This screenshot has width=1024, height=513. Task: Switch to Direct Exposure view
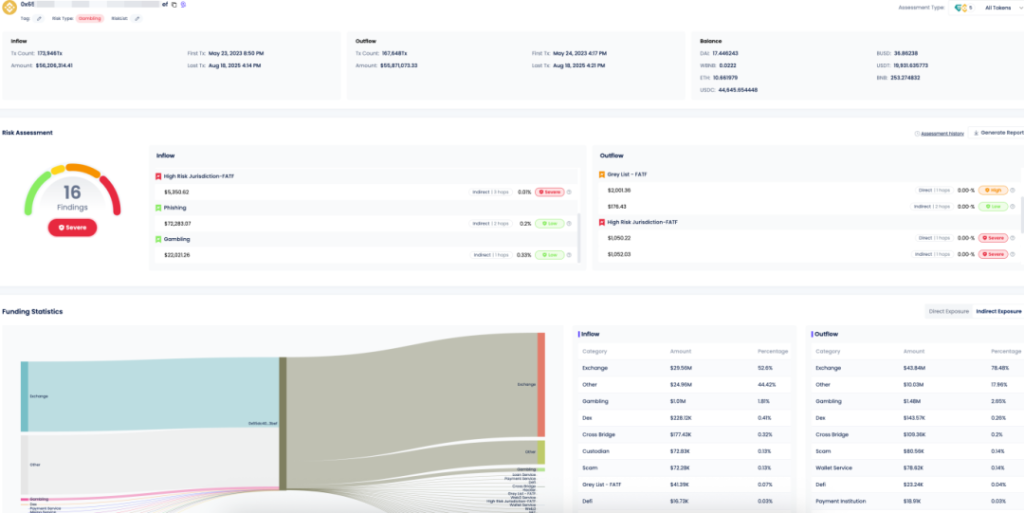[x=948, y=311]
